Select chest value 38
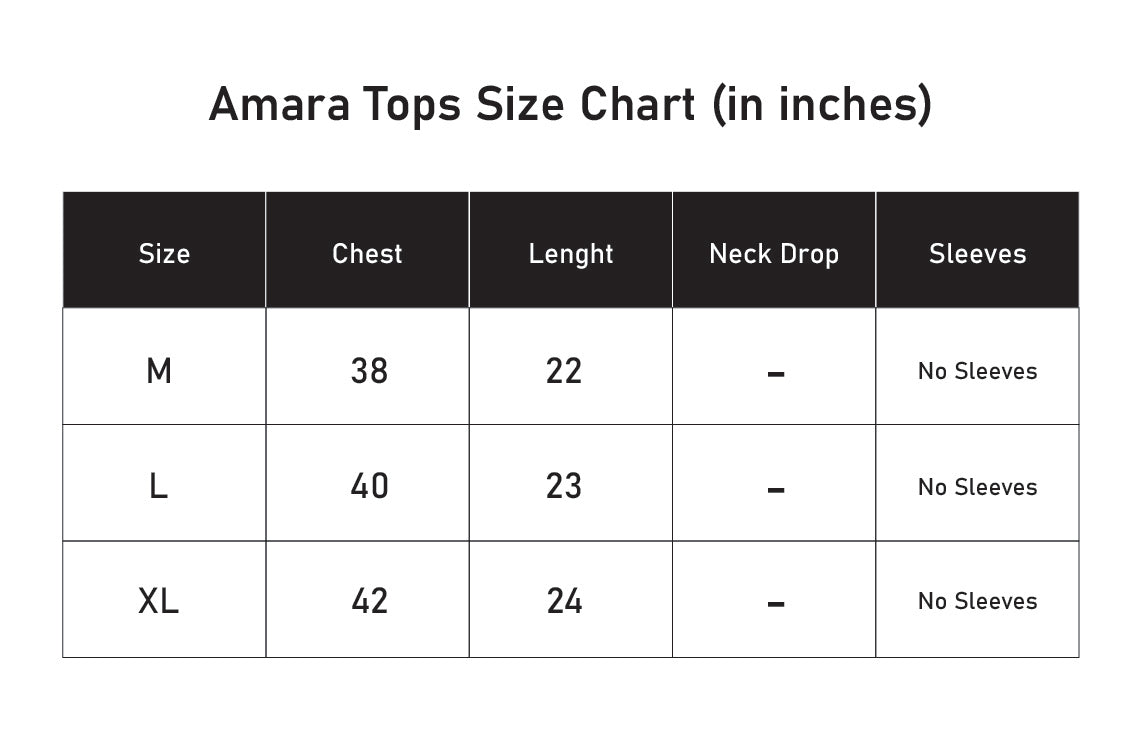 coord(369,371)
